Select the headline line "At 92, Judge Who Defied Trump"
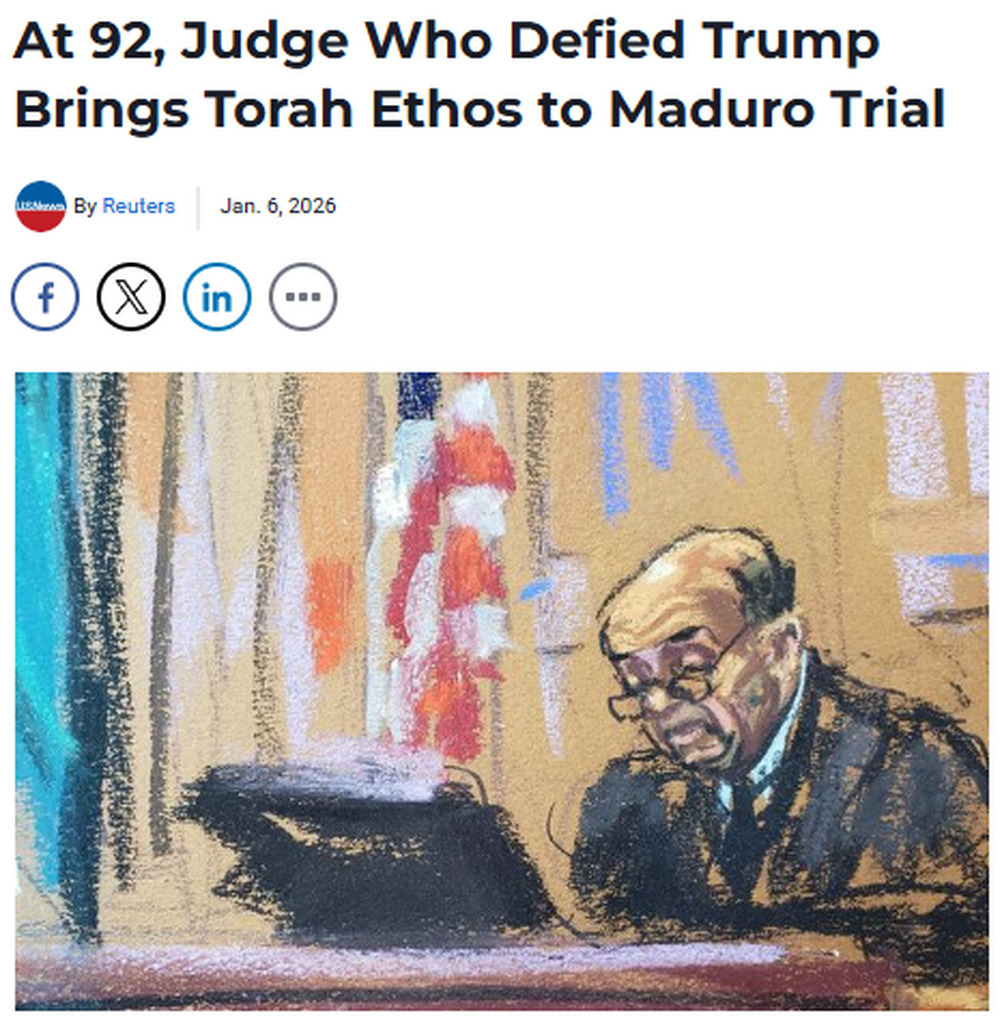1002x1024 pixels. point(446,42)
